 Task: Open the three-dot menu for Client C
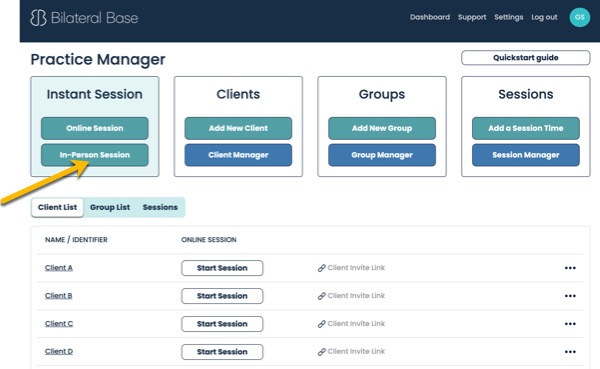(570, 324)
